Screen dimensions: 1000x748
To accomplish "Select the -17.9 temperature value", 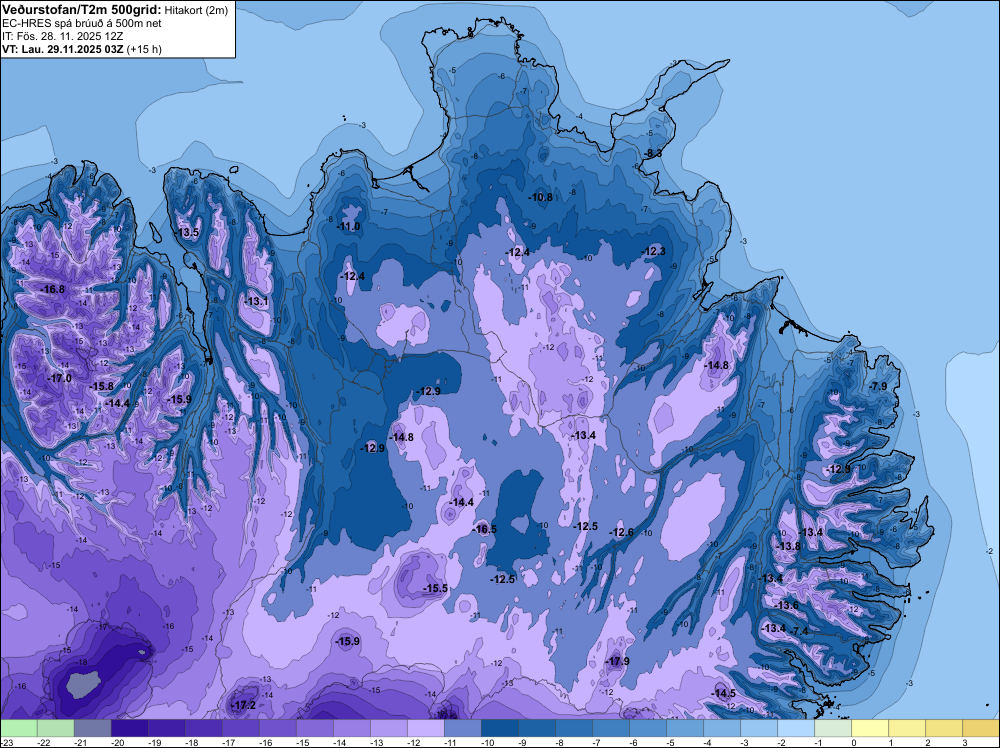I will tap(618, 661).
